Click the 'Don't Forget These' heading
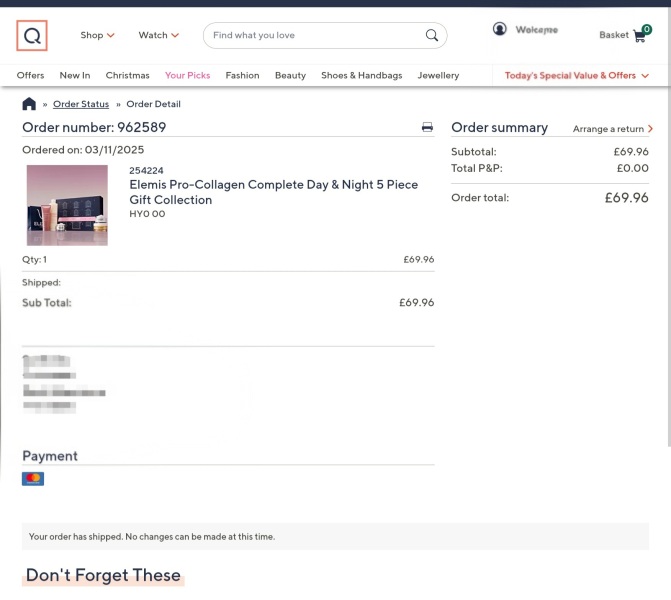 point(103,575)
